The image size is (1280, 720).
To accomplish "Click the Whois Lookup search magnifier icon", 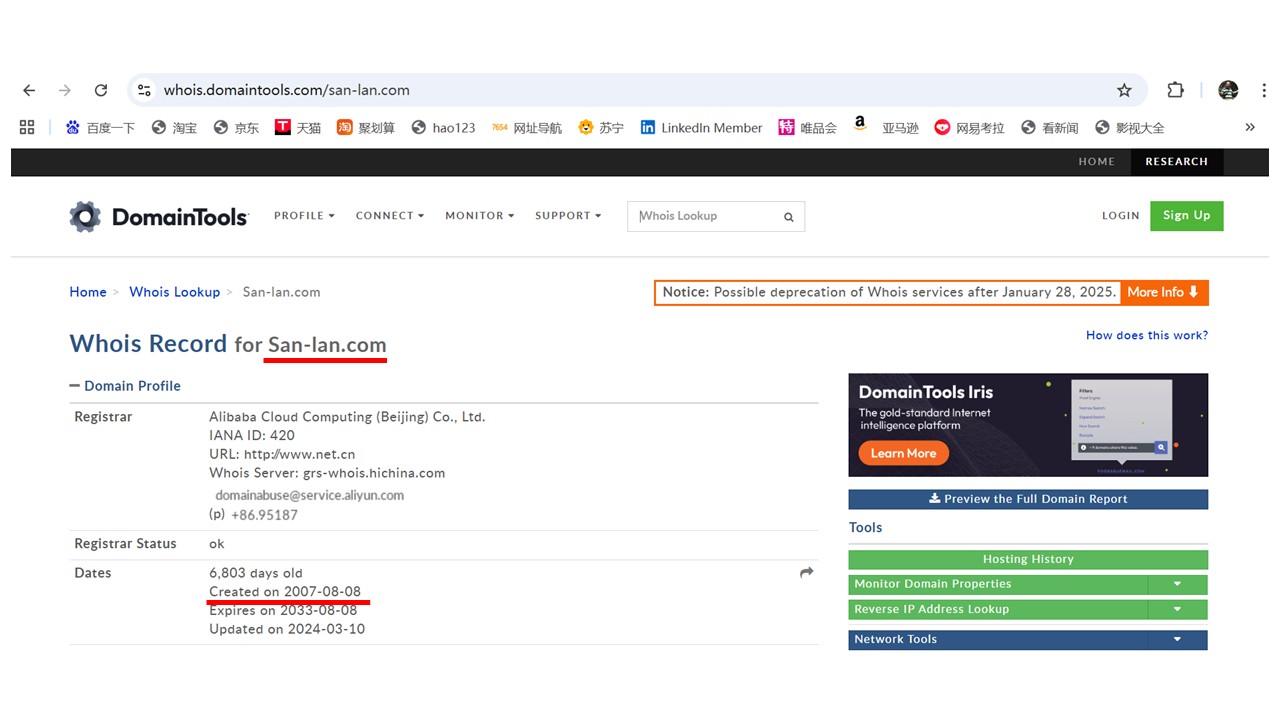I will coord(788,217).
